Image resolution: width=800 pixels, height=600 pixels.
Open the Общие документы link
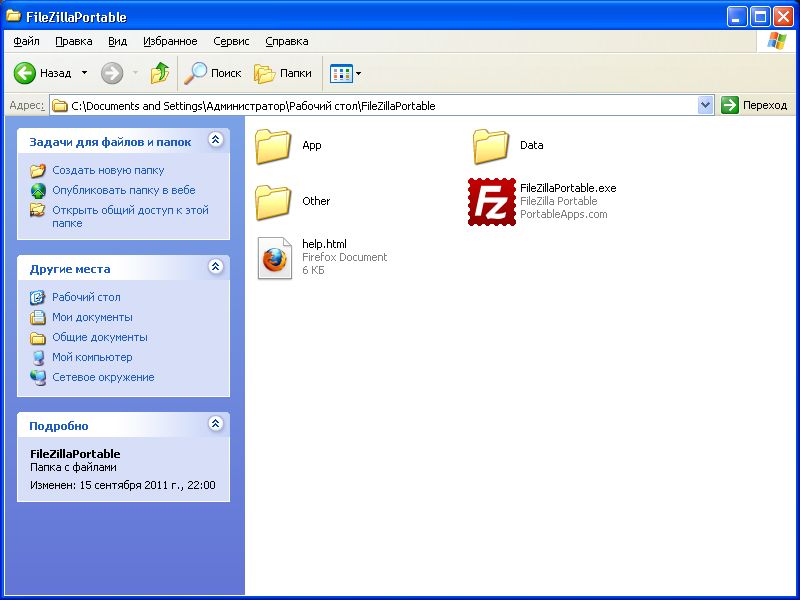[x=100, y=337]
